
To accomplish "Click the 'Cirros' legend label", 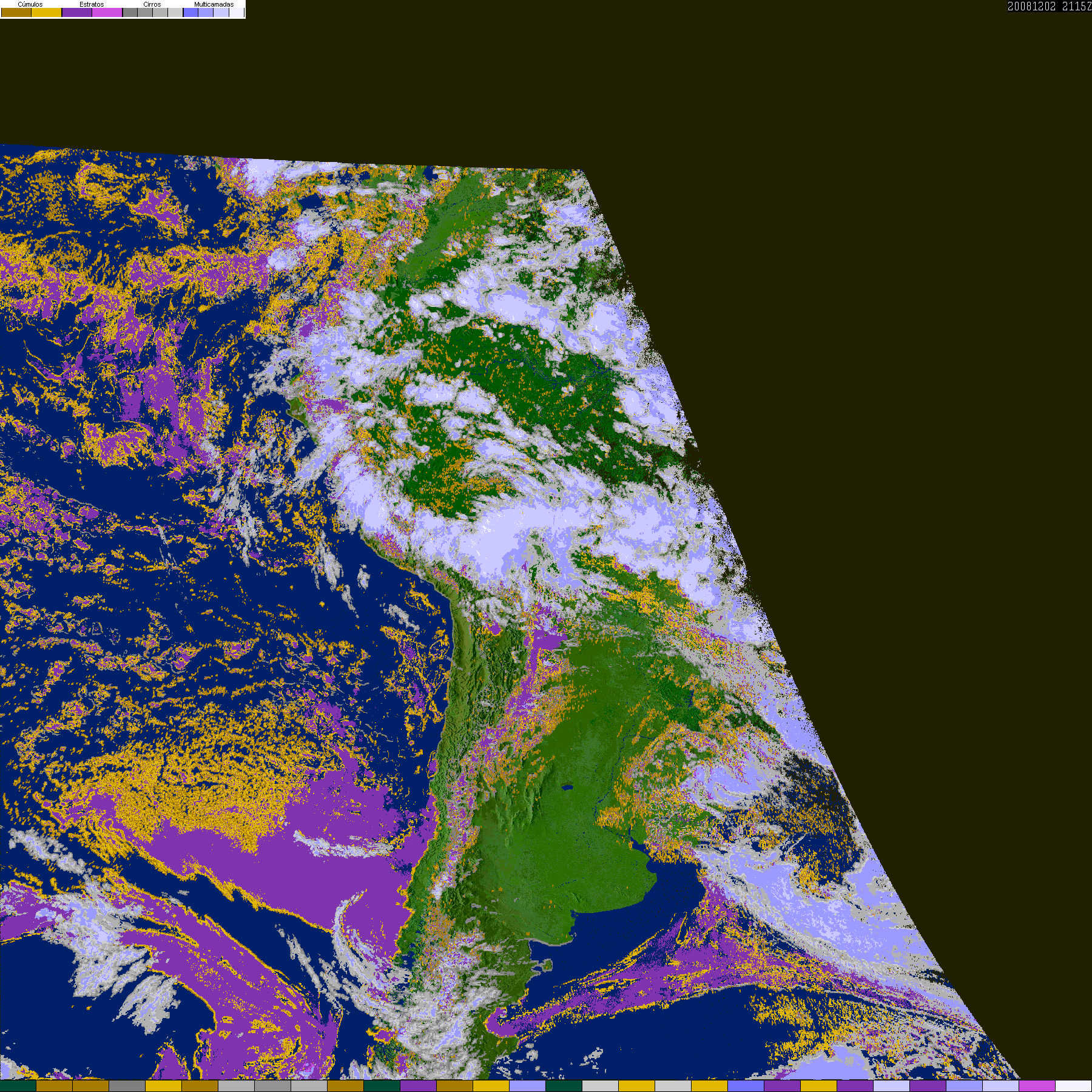I will point(152,4).
